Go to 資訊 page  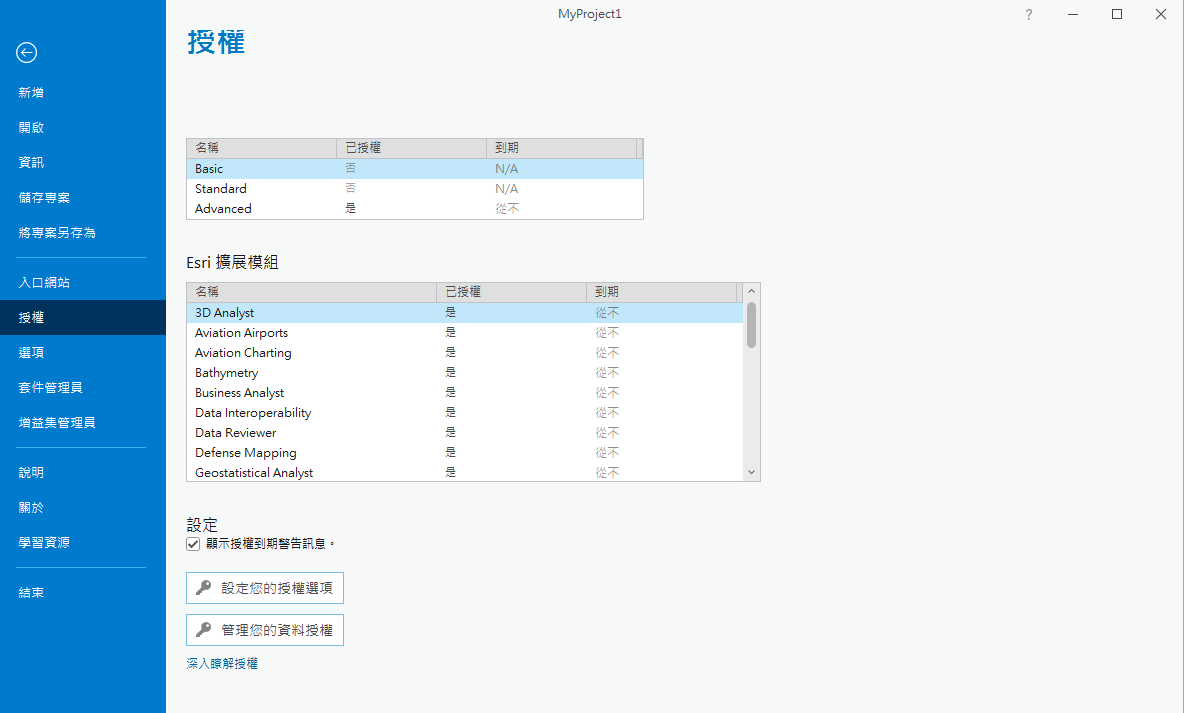tap(31, 162)
